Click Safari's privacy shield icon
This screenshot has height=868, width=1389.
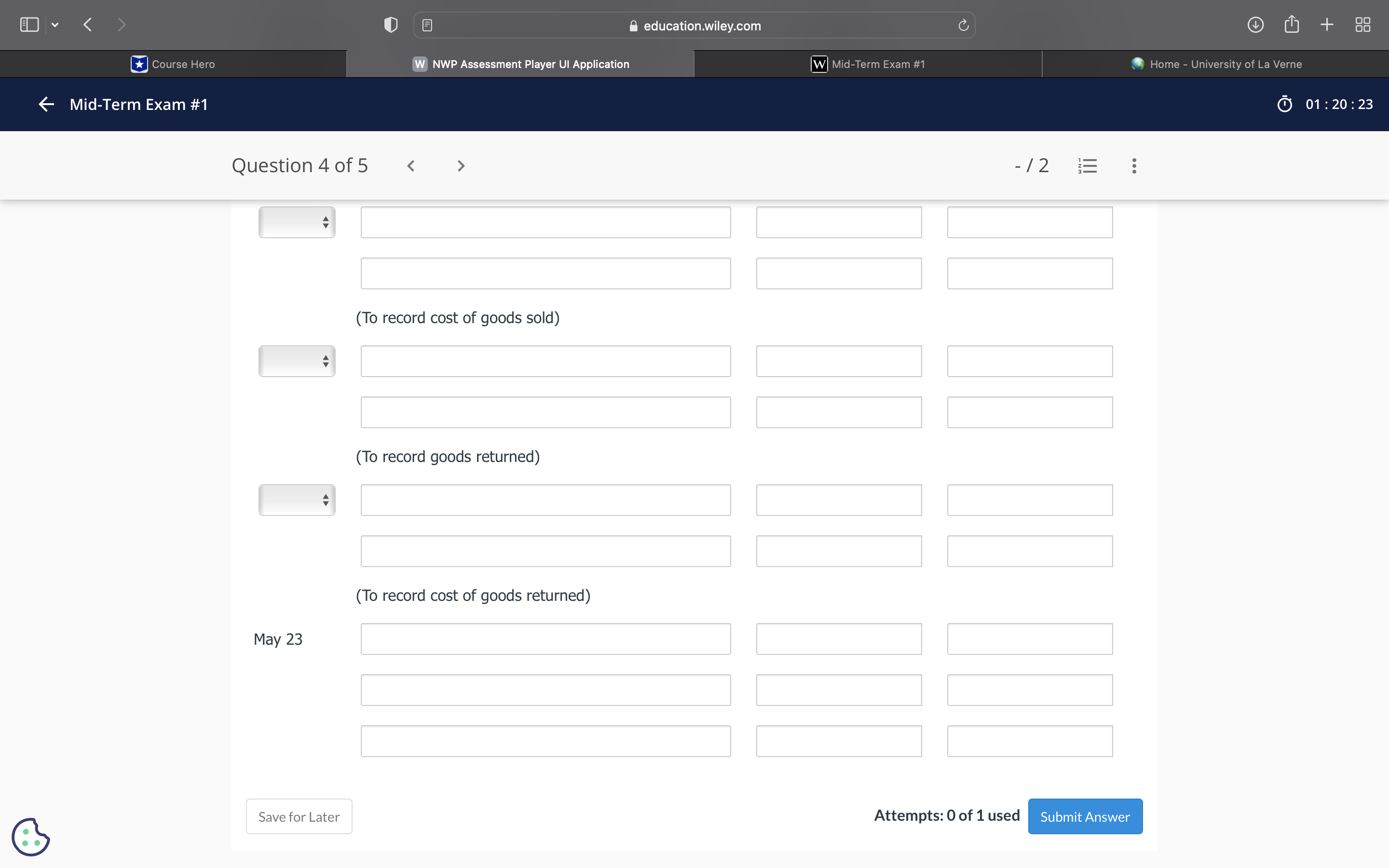[390, 25]
